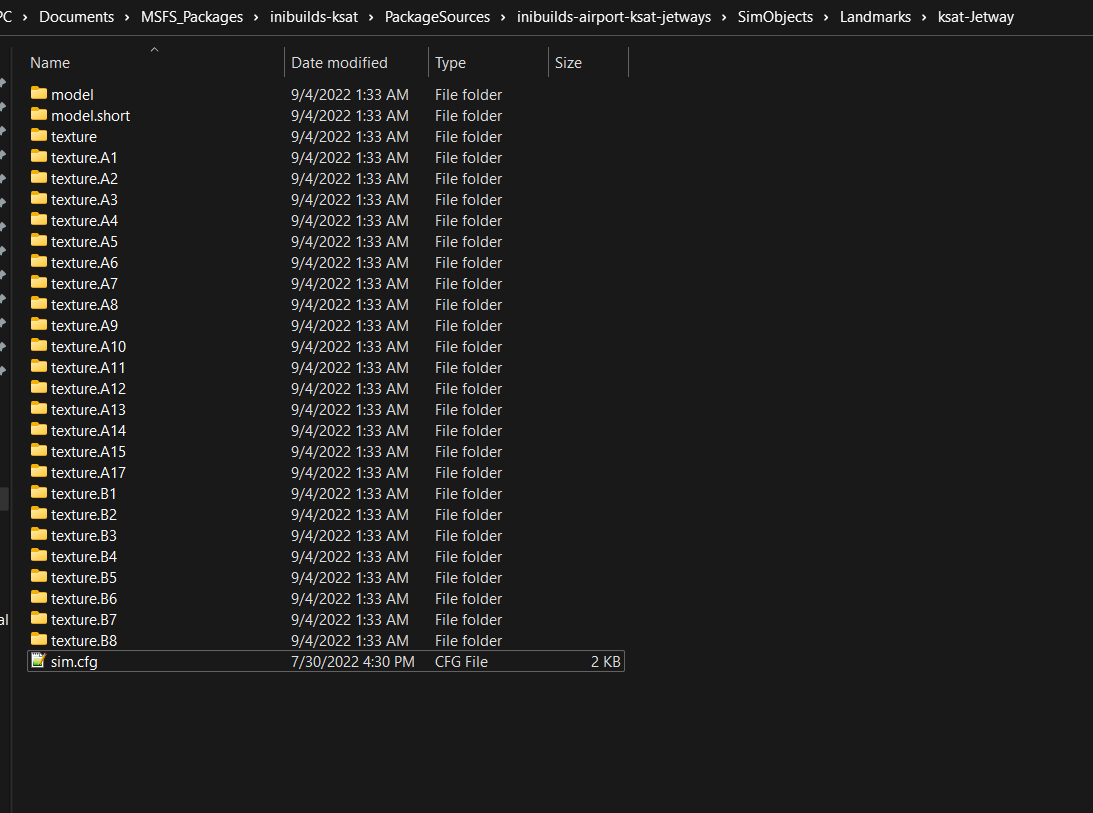Select the texture.A6 folder row
Viewport: 1093px width, 813px height.
[x=326, y=263]
